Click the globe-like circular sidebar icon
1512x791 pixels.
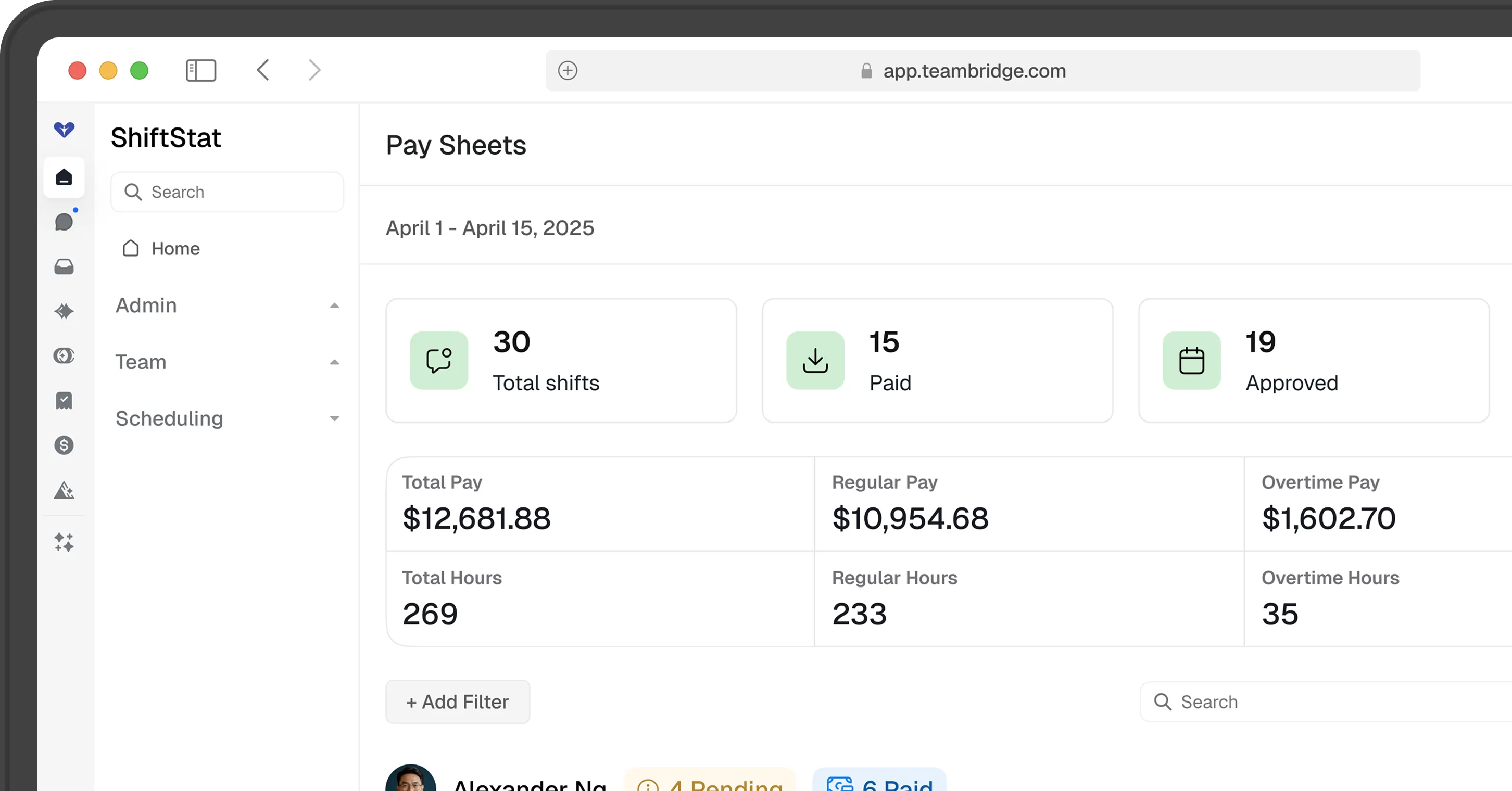click(64, 355)
